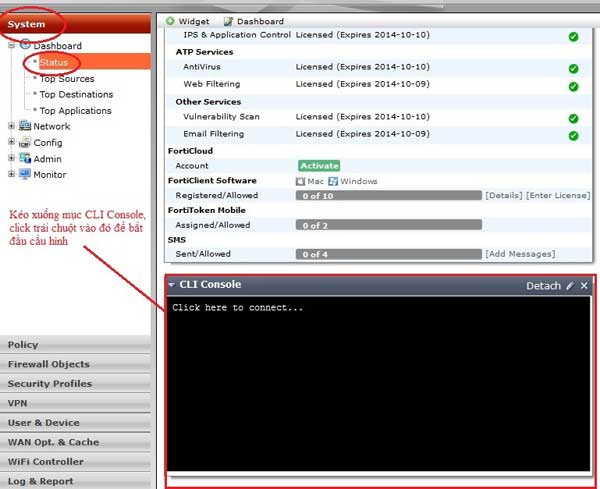Screen dimensions: 600x489
Task: Click the Windows FortiClient download icon
Action: click(333, 181)
